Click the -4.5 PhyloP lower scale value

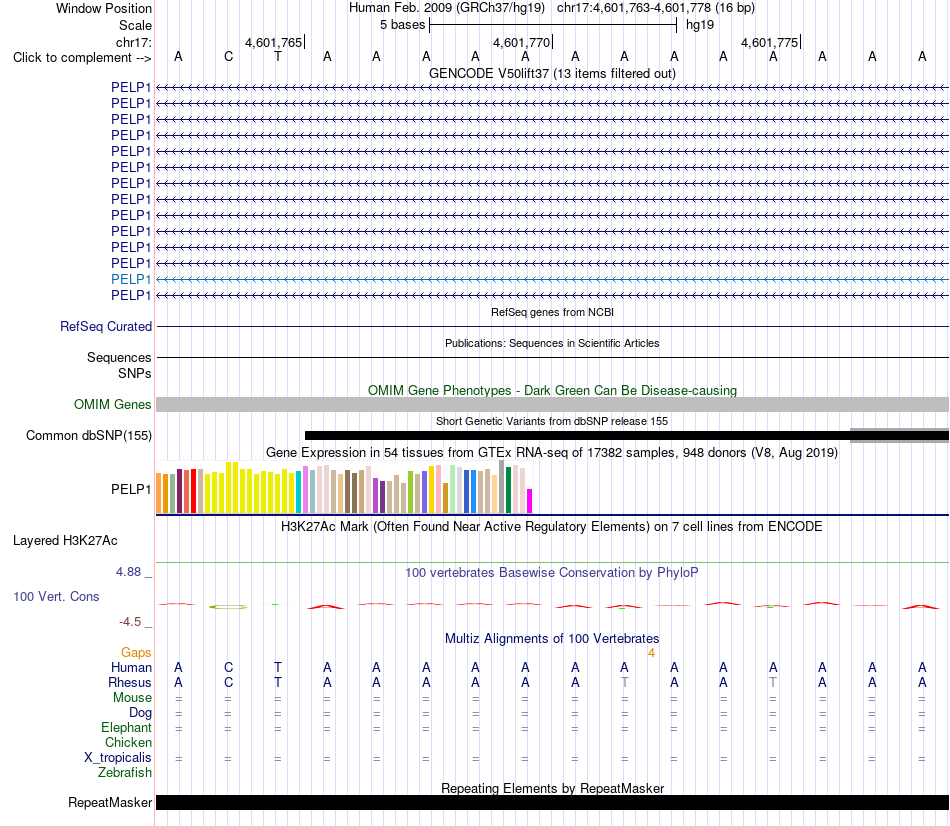pyautogui.click(x=130, y=622)
